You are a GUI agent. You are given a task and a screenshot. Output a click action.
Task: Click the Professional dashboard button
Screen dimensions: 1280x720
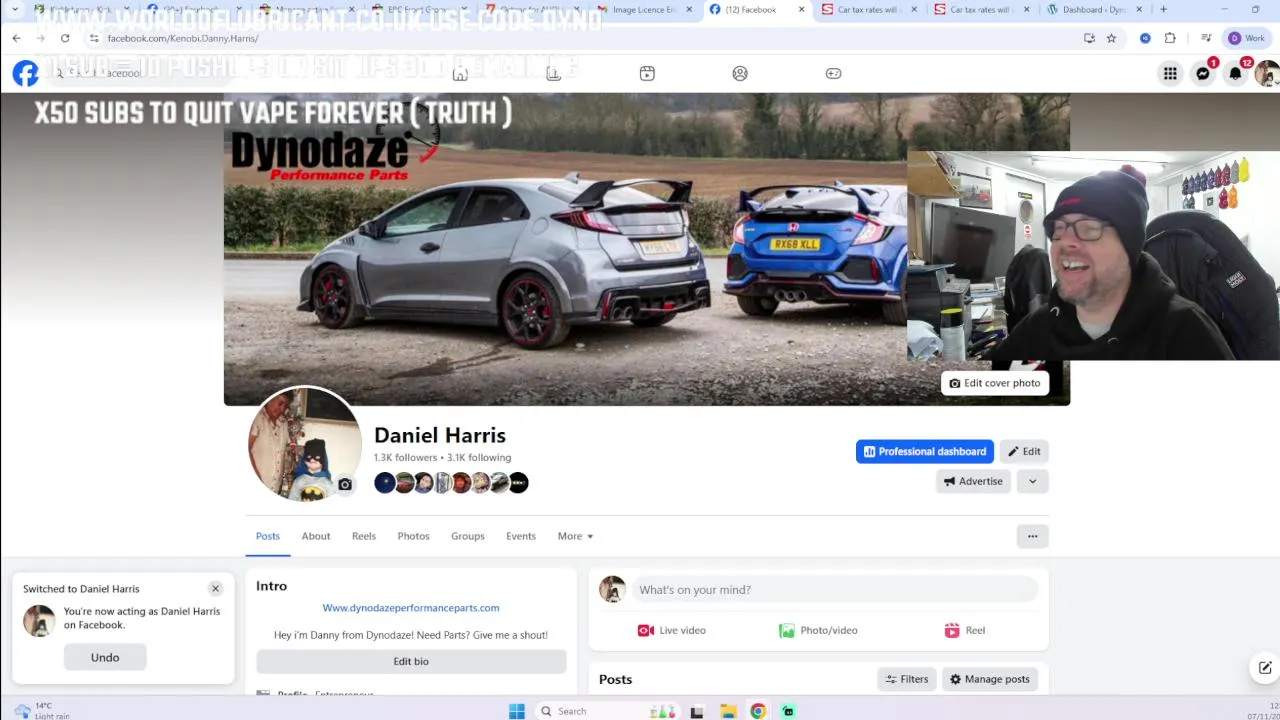(925, 452)
